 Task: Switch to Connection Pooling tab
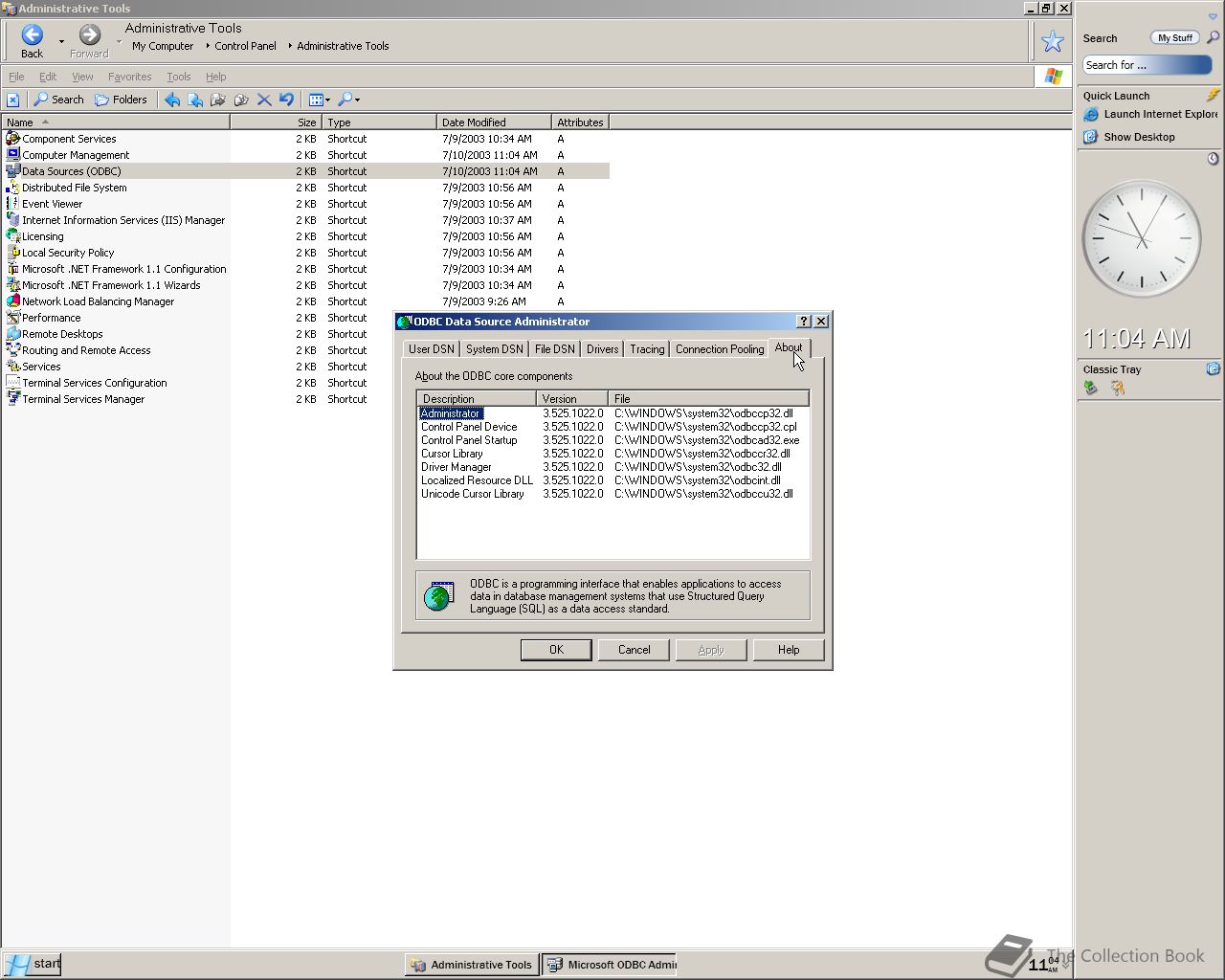click(720, 349)
